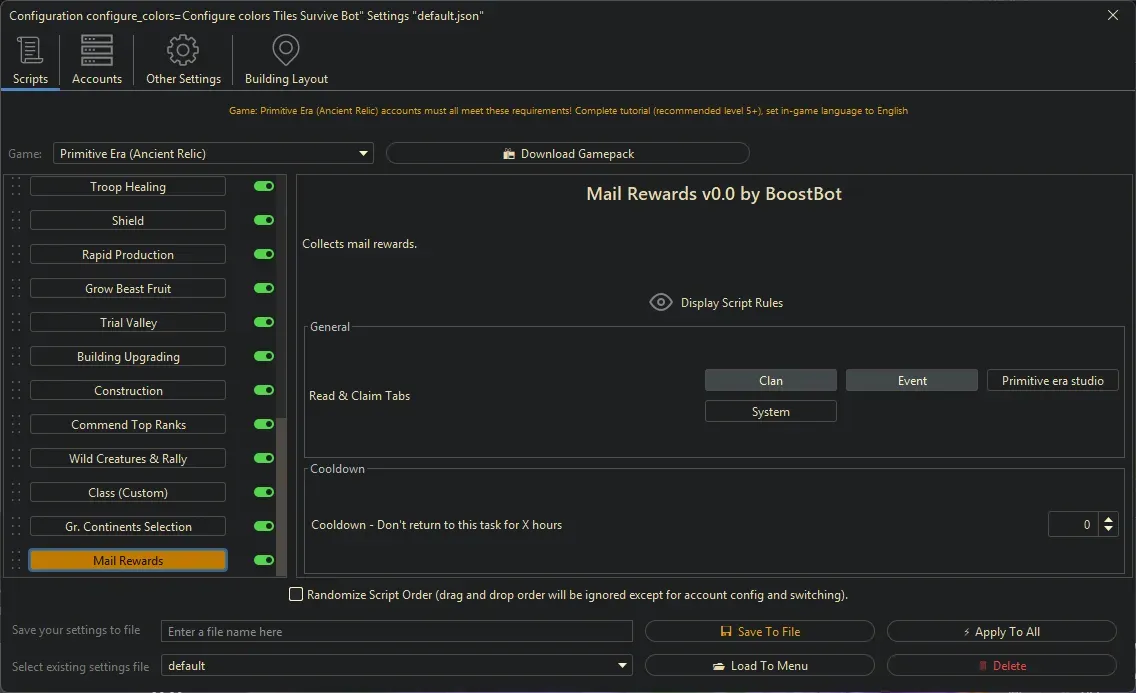Enable Randomize Script Order checkbox
1136x693 pixels.
coord(296,594)
